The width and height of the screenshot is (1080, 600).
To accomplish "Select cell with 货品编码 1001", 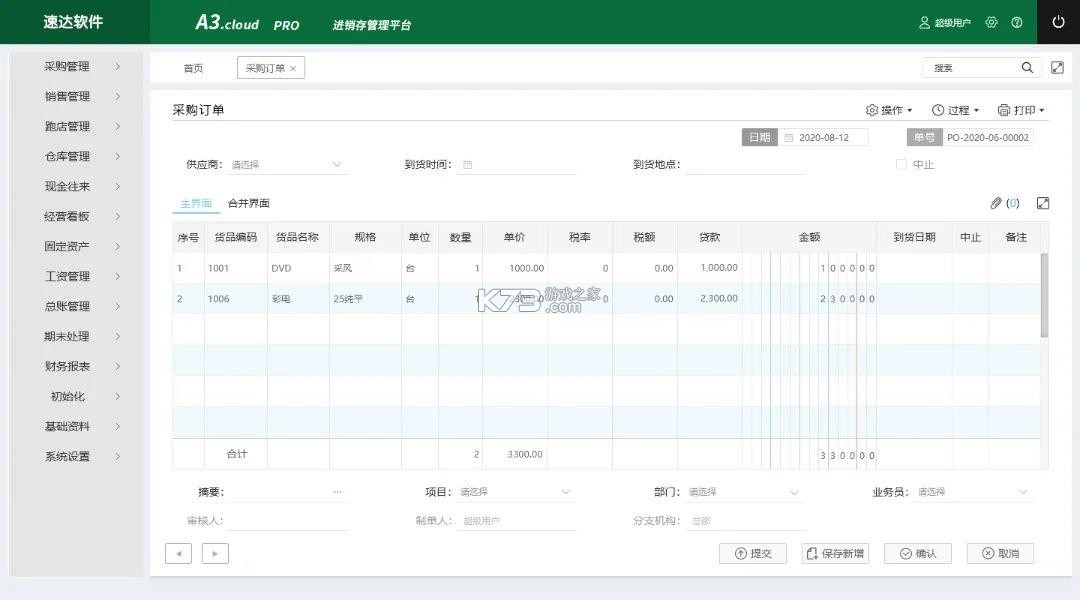I will pyautogui.click(x=236, y=268).
